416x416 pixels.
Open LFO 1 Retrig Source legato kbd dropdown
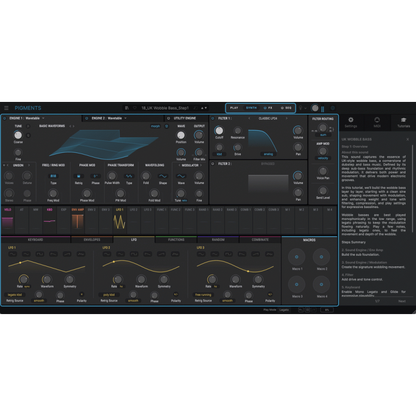(x=15, y=295)
